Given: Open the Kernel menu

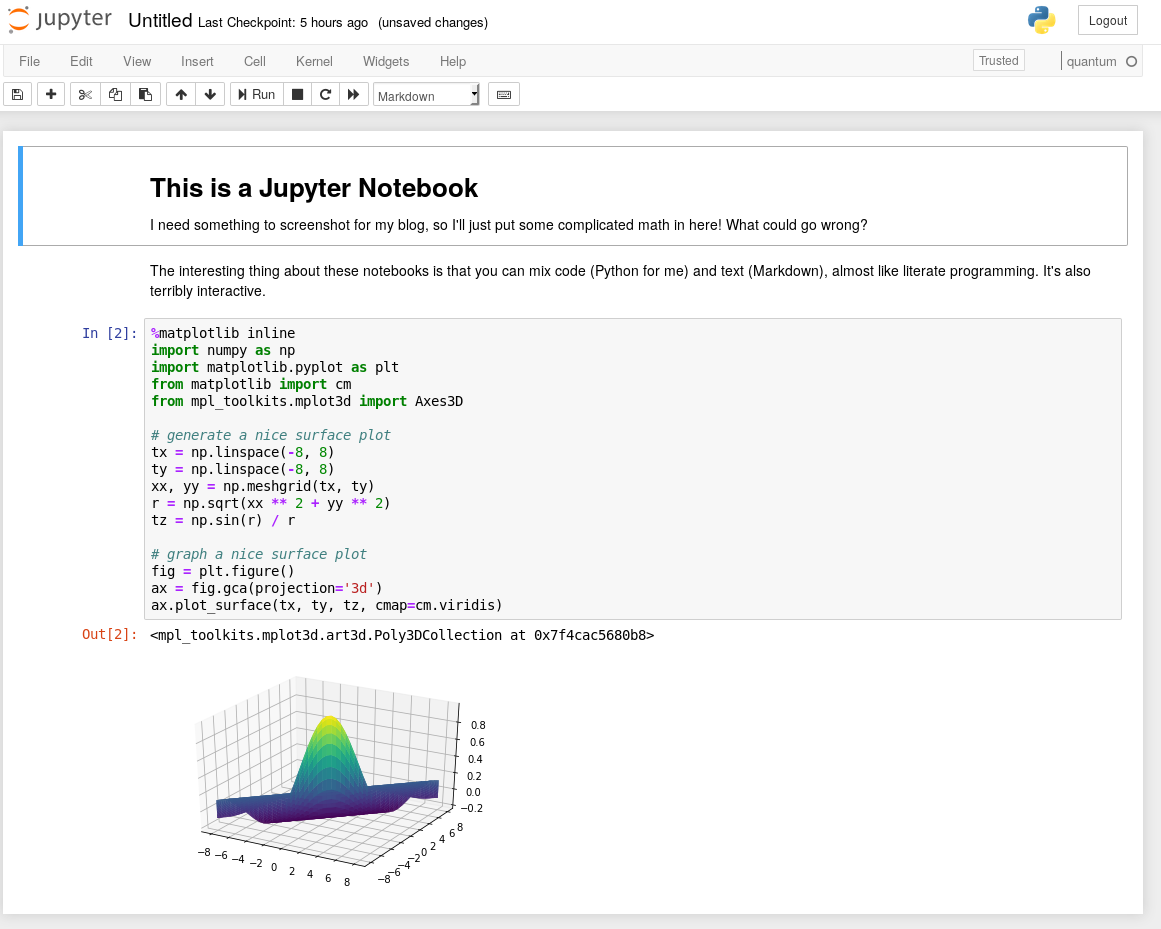Looking at the screenshot, I should tap(314, 61).
